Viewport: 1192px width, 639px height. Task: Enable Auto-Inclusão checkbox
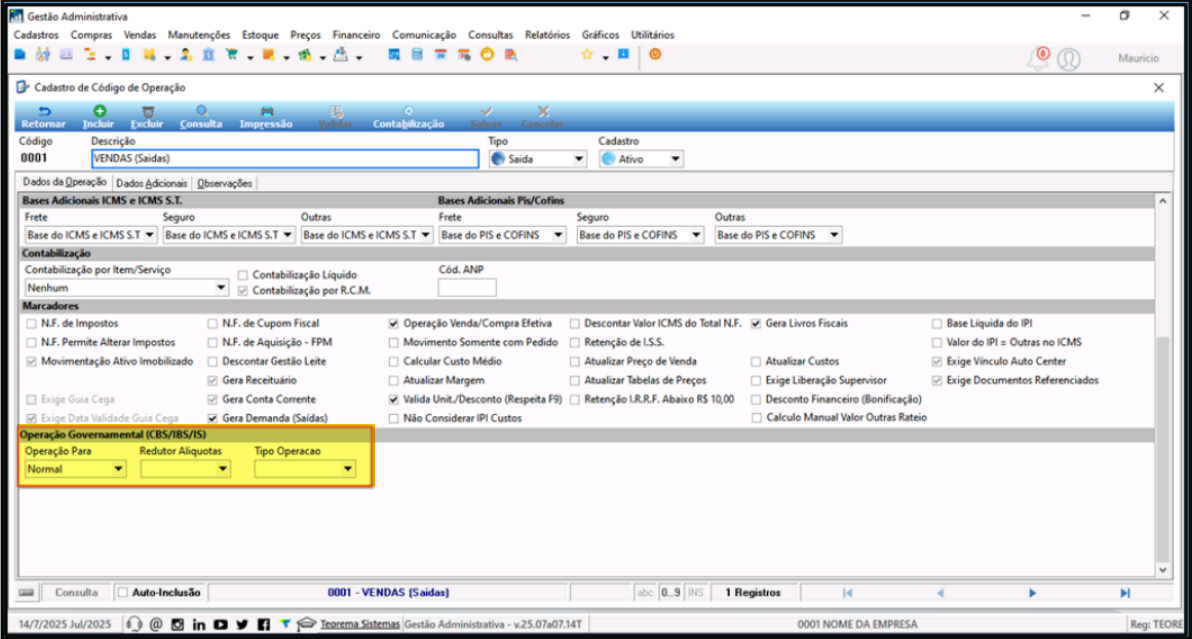pyautogui.click(x=122, y=593)
